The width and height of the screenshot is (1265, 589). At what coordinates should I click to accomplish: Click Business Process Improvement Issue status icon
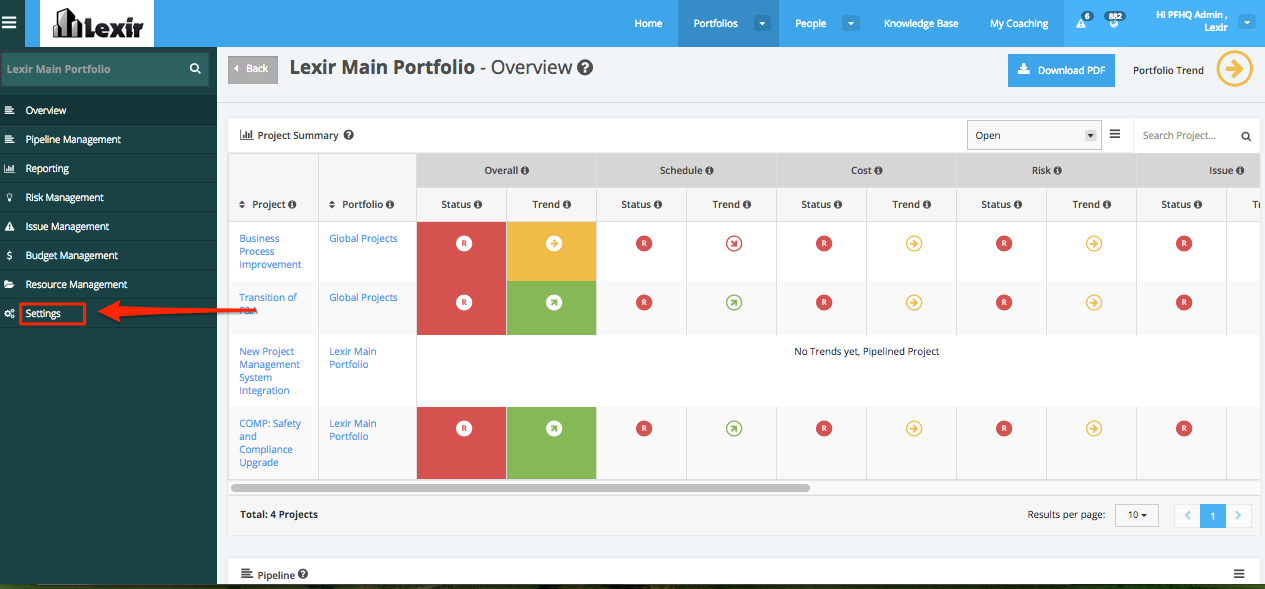(x=1183, y=243)
